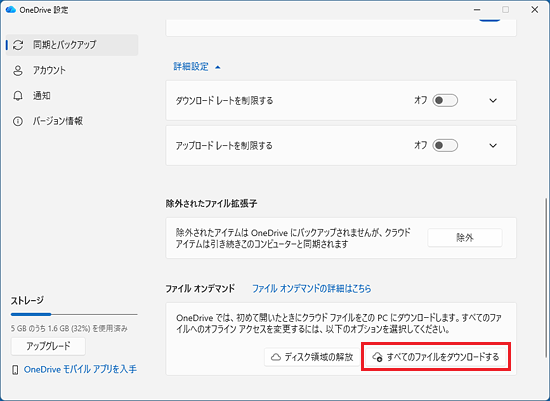Click the 除外 button
This screenshot has height=401, width=550.
tap(465, 238)
